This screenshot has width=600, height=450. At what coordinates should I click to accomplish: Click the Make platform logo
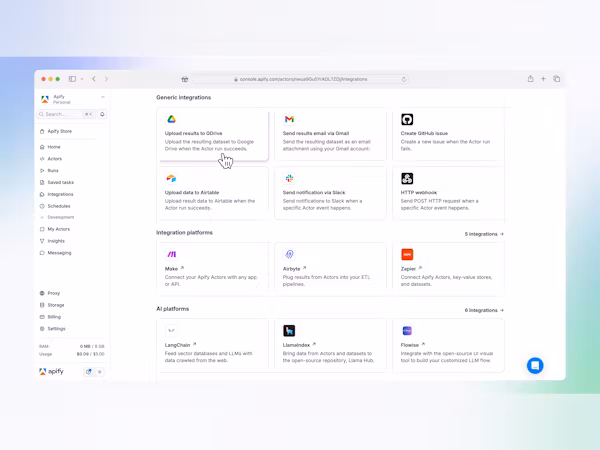[x=171, y=254]
